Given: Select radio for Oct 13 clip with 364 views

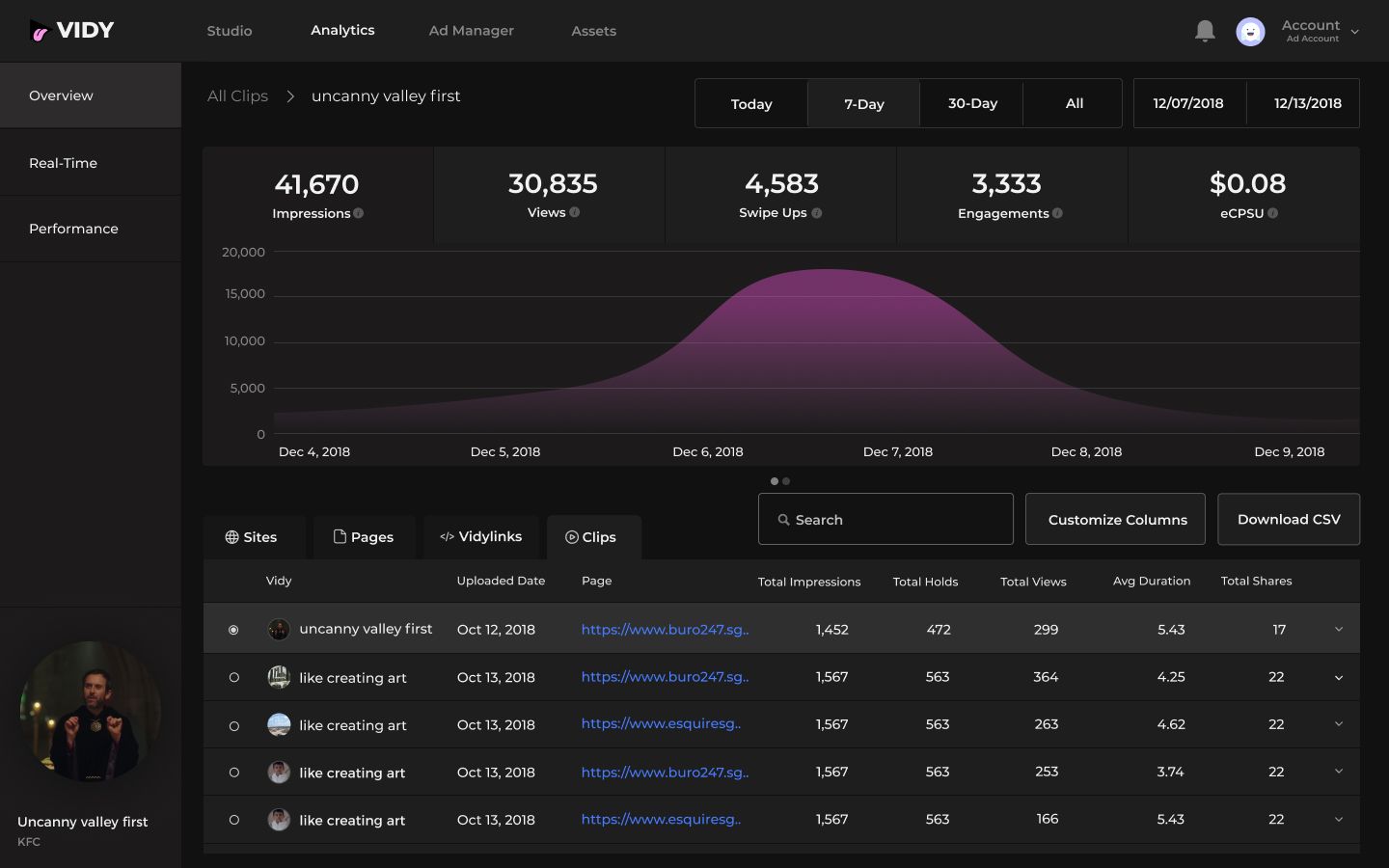Looking at the screenshot, I should click(233, 678).
